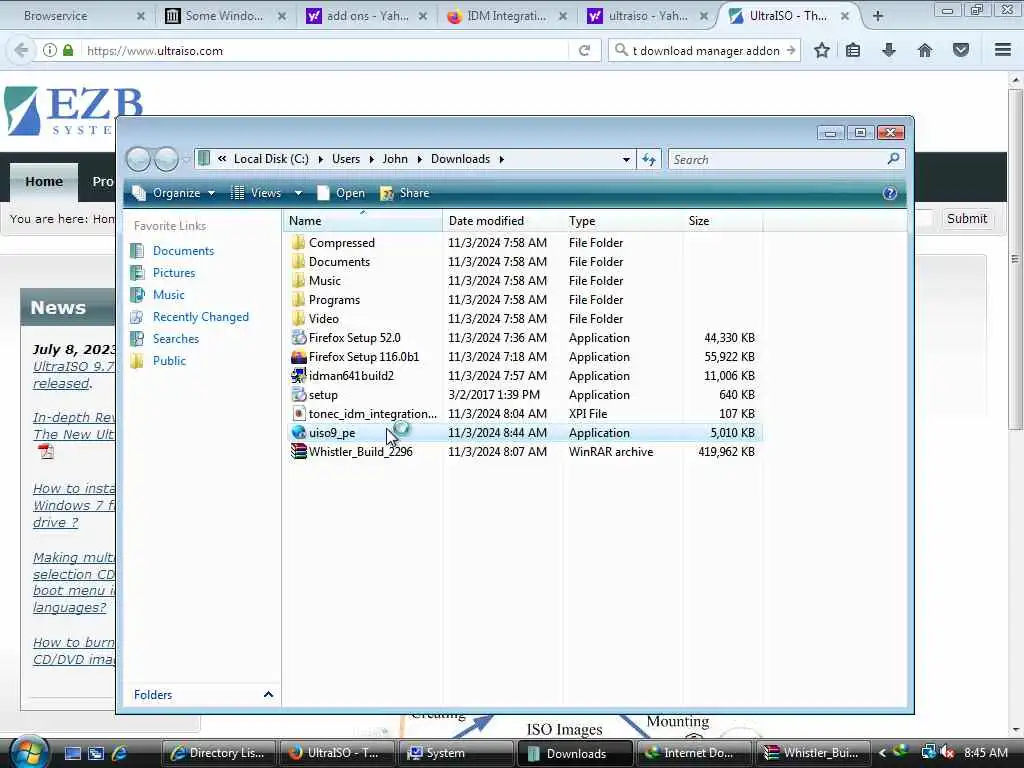Click Firefox bookmark star icon
Screen dimensions: 1024x768
tap(822, 50)
